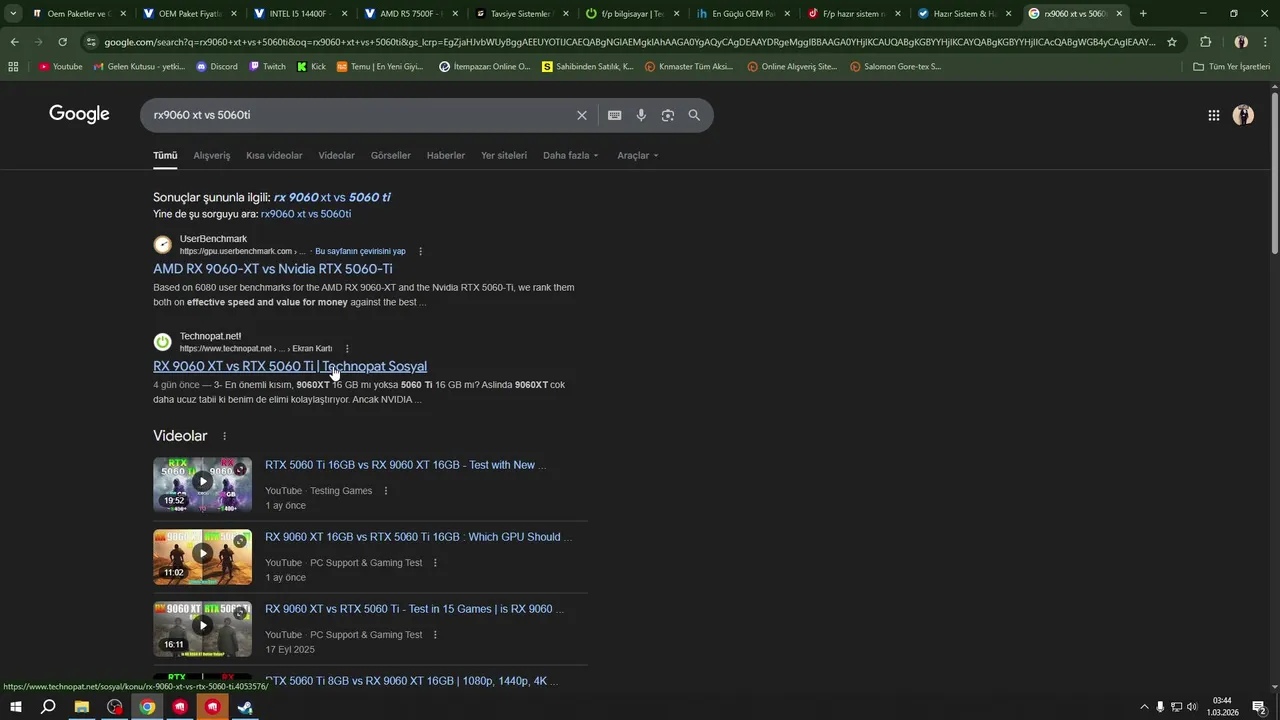Open the Google account profile picture
Image resolution: width=1280 pixels, height=720 pixels.
point(1243,115)
